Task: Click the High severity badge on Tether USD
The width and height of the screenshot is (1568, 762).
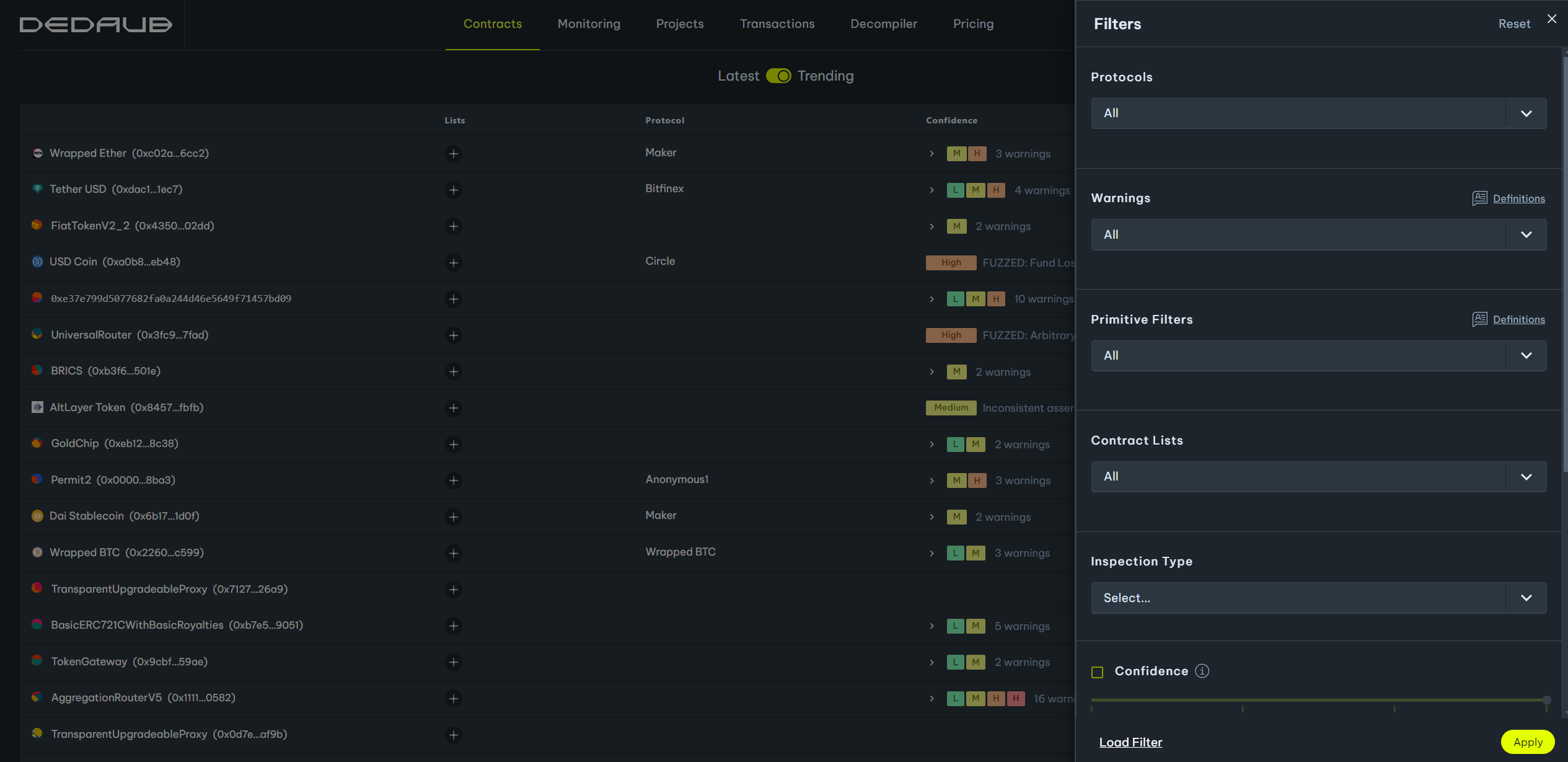Action: pos(996,190)
